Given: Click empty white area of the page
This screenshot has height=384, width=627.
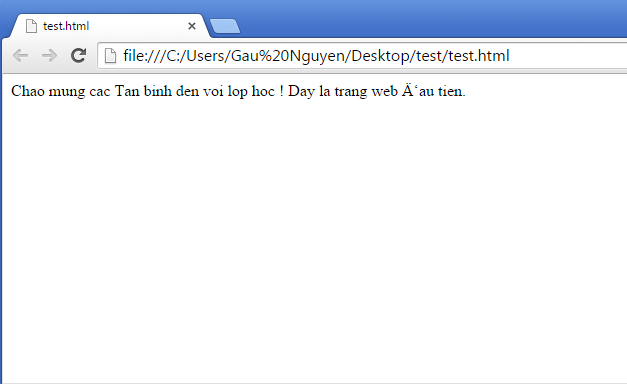Looking at the screenshot, I should click(314, 240).
